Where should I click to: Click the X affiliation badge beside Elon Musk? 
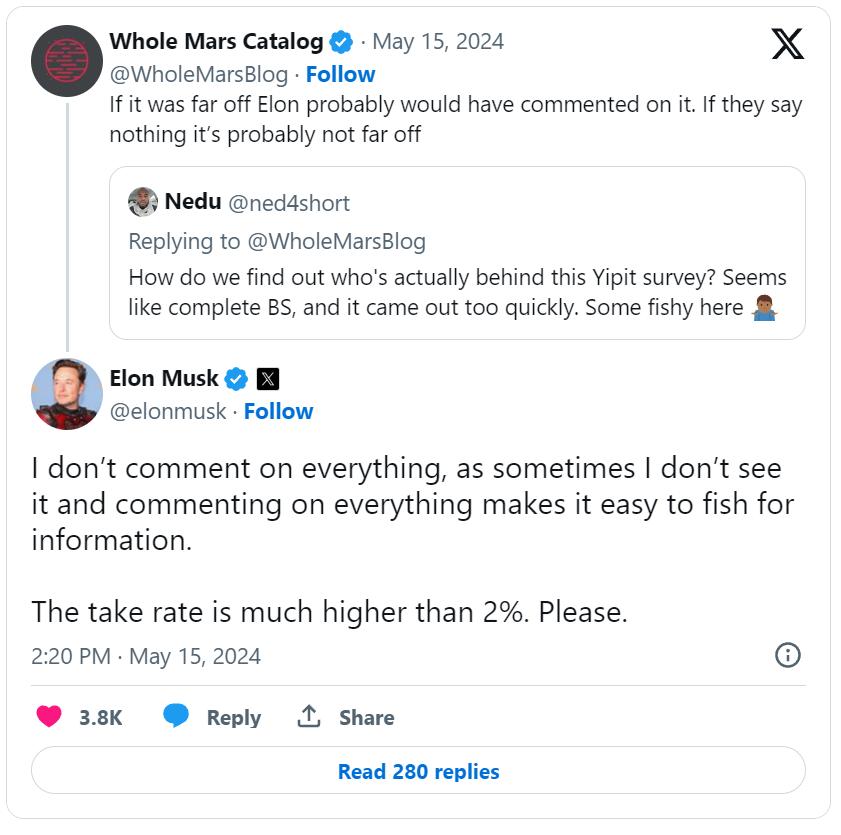pos(267,379)
